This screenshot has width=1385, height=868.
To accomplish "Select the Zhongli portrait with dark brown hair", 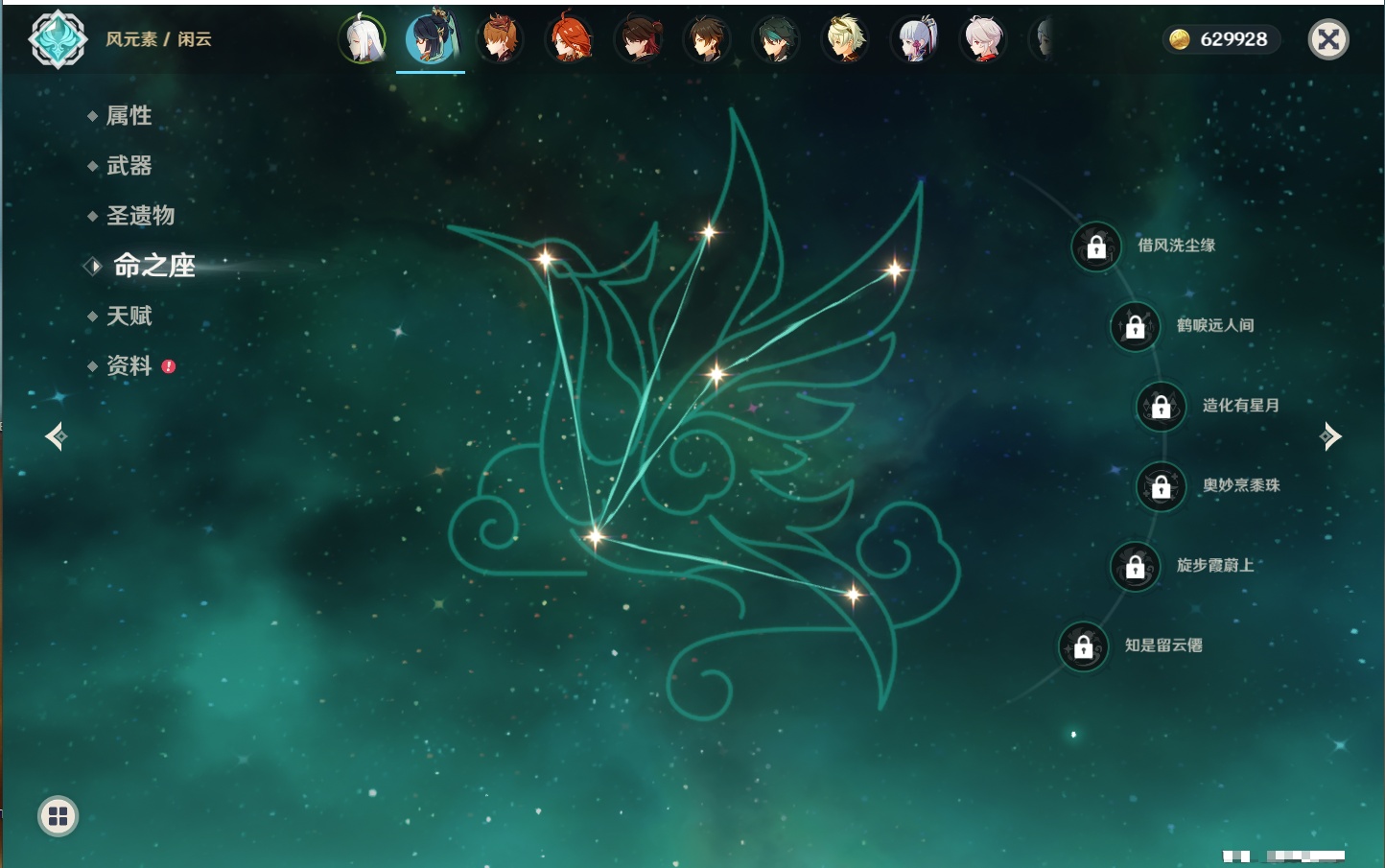I will pos(708,39).
